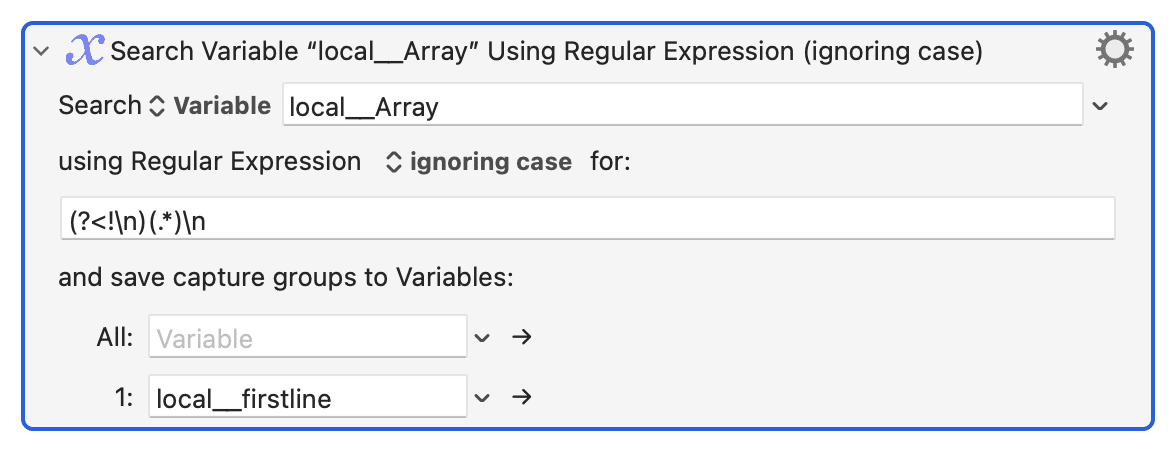Click the bold Variable source label
1176x452 pixels.
coord(222,106)
